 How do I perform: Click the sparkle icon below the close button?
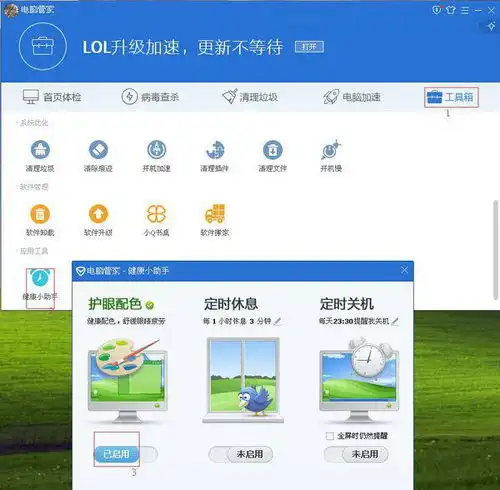coord(491,26)
